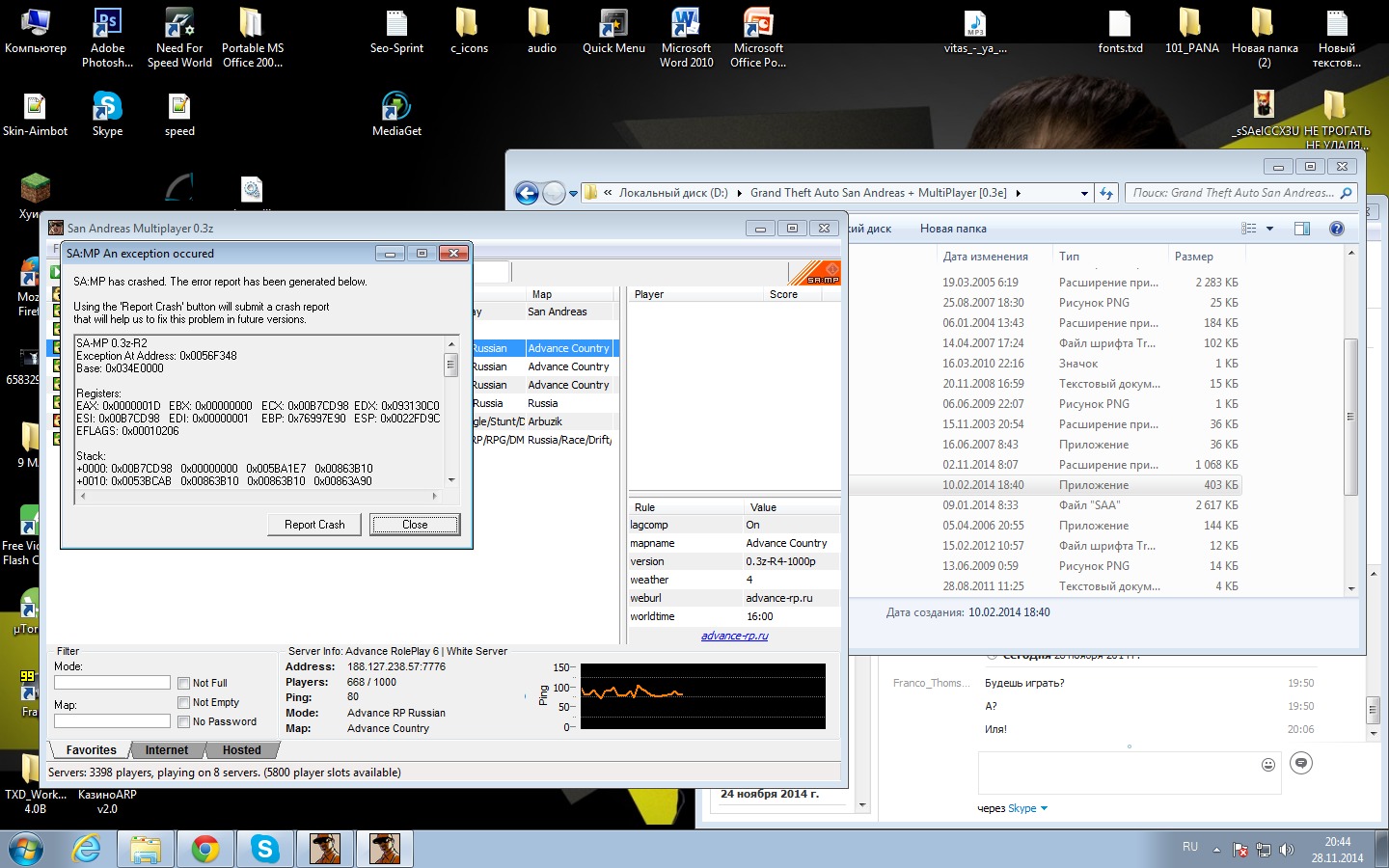
Task: Click the lagcomp rule row
Action: (734, 525)
